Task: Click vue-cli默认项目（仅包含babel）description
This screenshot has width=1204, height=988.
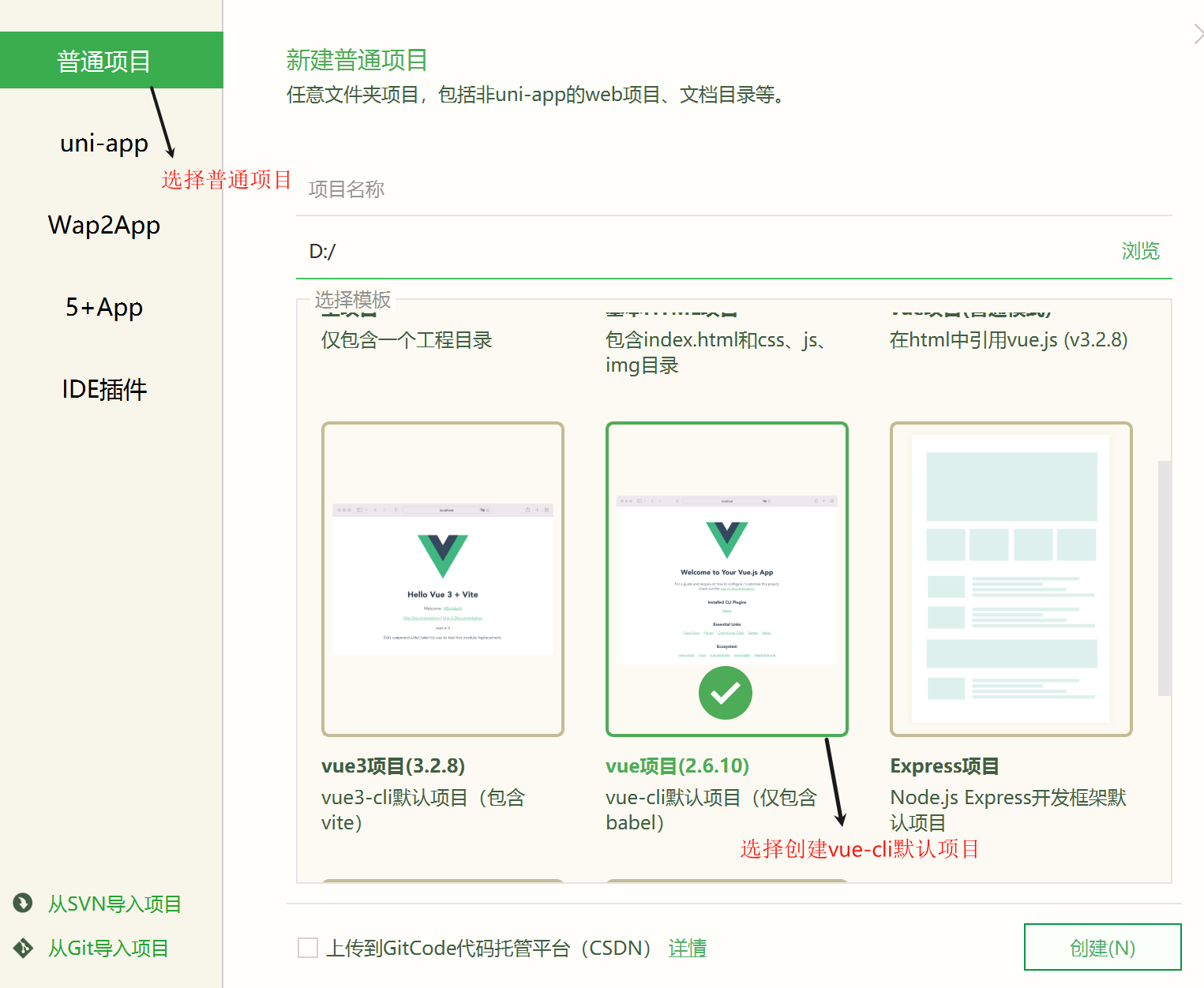Action: point(711,810)
